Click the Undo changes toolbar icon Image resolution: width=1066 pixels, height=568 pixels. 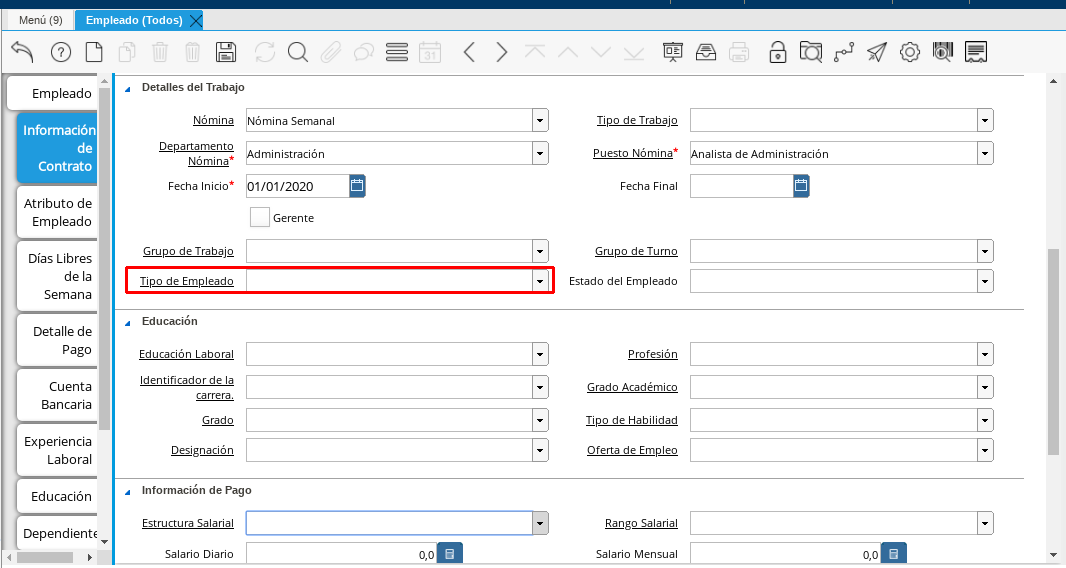[x=22, y=52]
